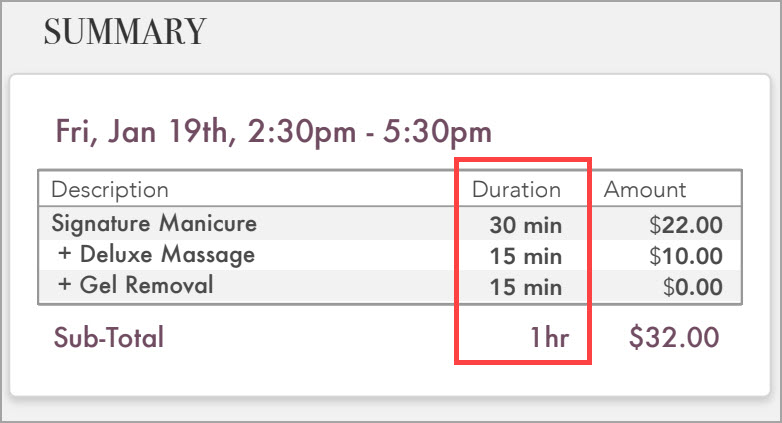Click the $32.00 sub-total amount
This screenshot has height=423, width=782.
(x=674, y=337)
